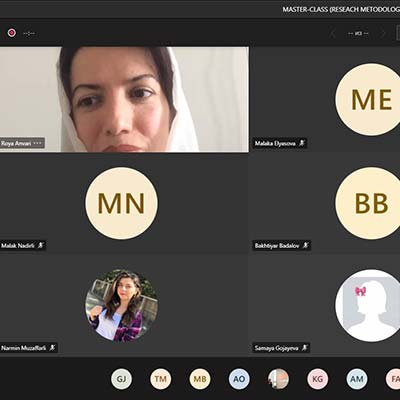The width and height of the screenshot is (400, 400).
Task: Select the KG participant avatar
Action: (317, 379)
